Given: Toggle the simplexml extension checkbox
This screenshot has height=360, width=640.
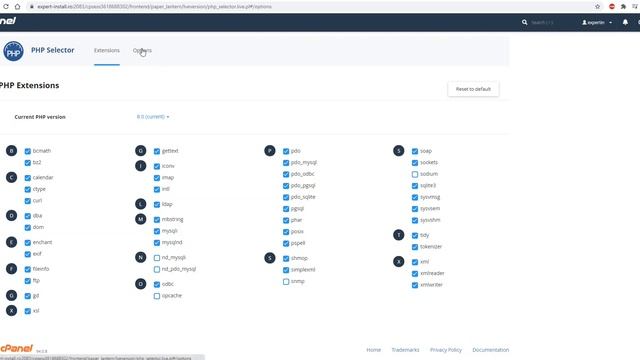Looking at the screenshot, I should pyautogui.click(x=286, y=270).
